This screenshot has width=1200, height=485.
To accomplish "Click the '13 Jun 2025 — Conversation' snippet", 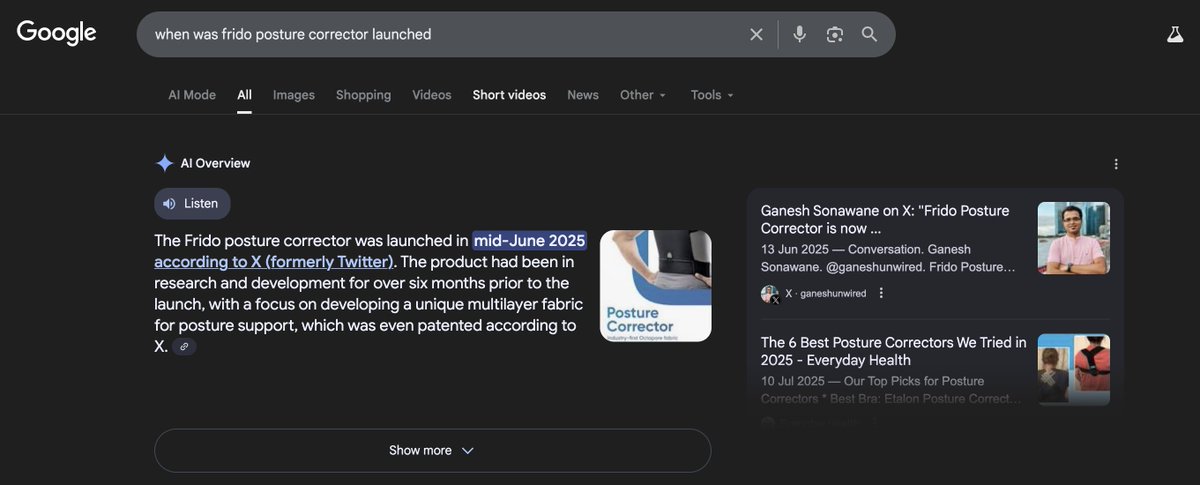I will coord(888,258).
